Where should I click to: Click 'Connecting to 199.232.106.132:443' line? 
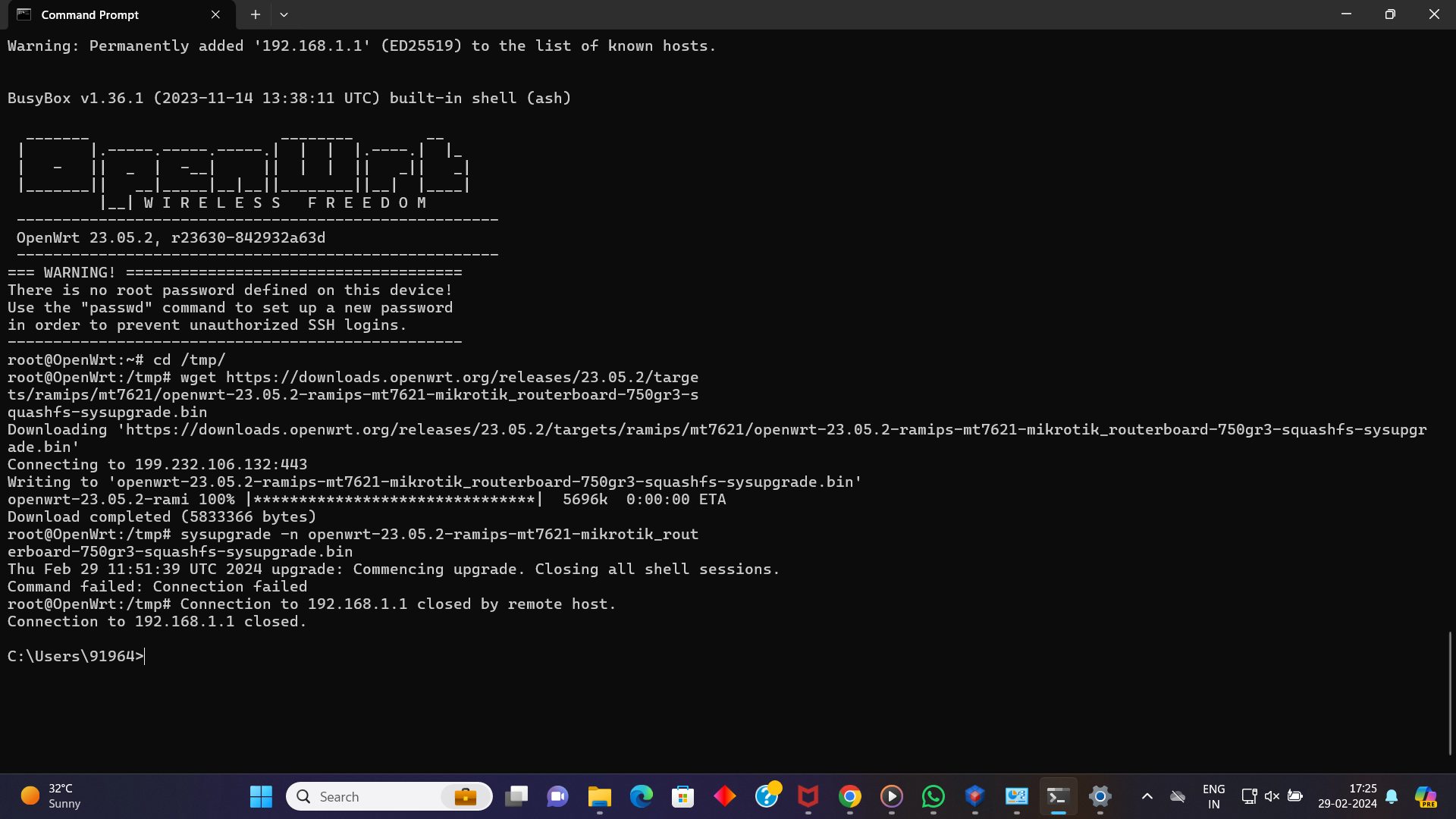click(157, 464)
